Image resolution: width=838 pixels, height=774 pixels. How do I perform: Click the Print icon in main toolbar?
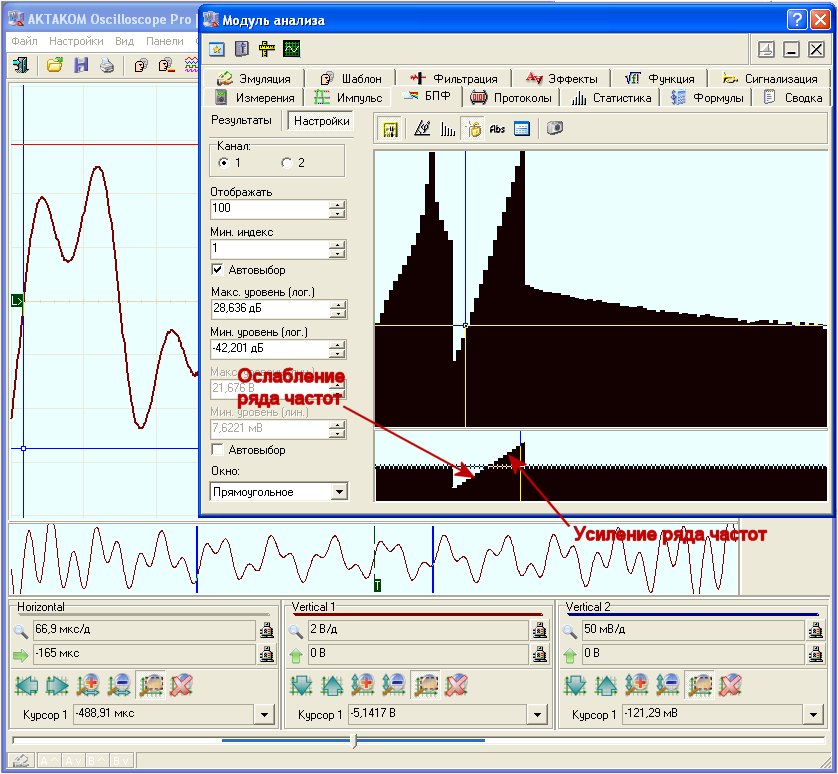pyautogui.click(x=106, y=65)
